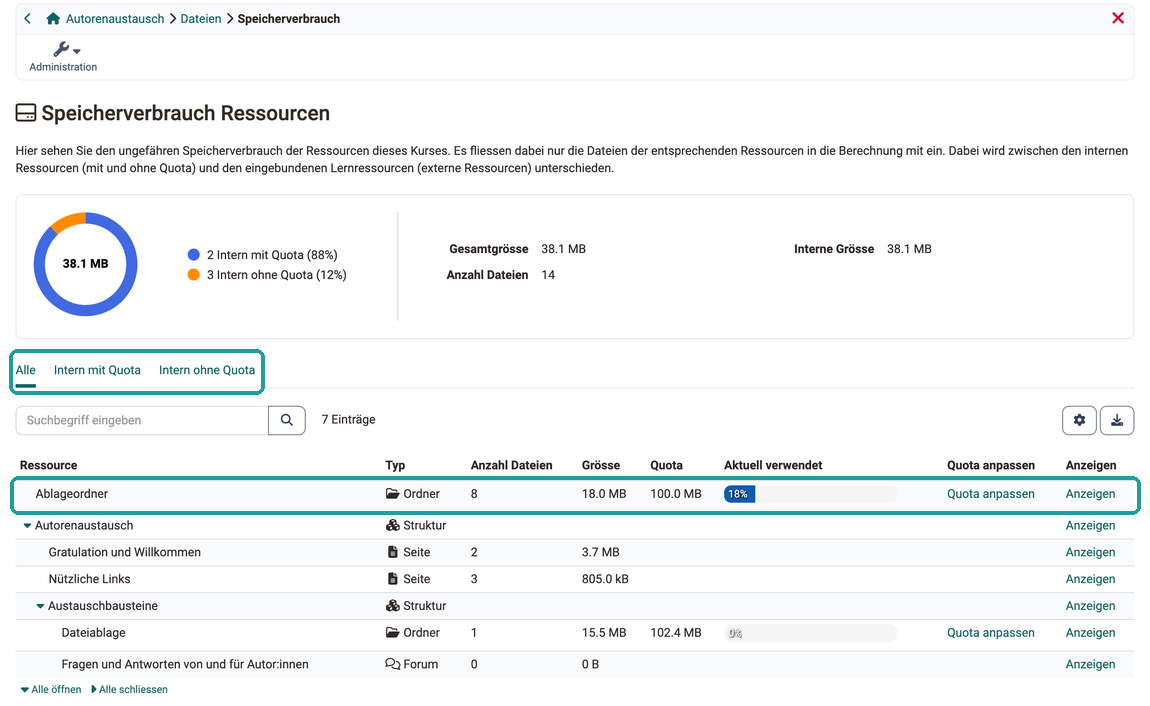Click forum icon in Fragen und Antworten row
Screen dimensions: 1150x706
[392, 663]
